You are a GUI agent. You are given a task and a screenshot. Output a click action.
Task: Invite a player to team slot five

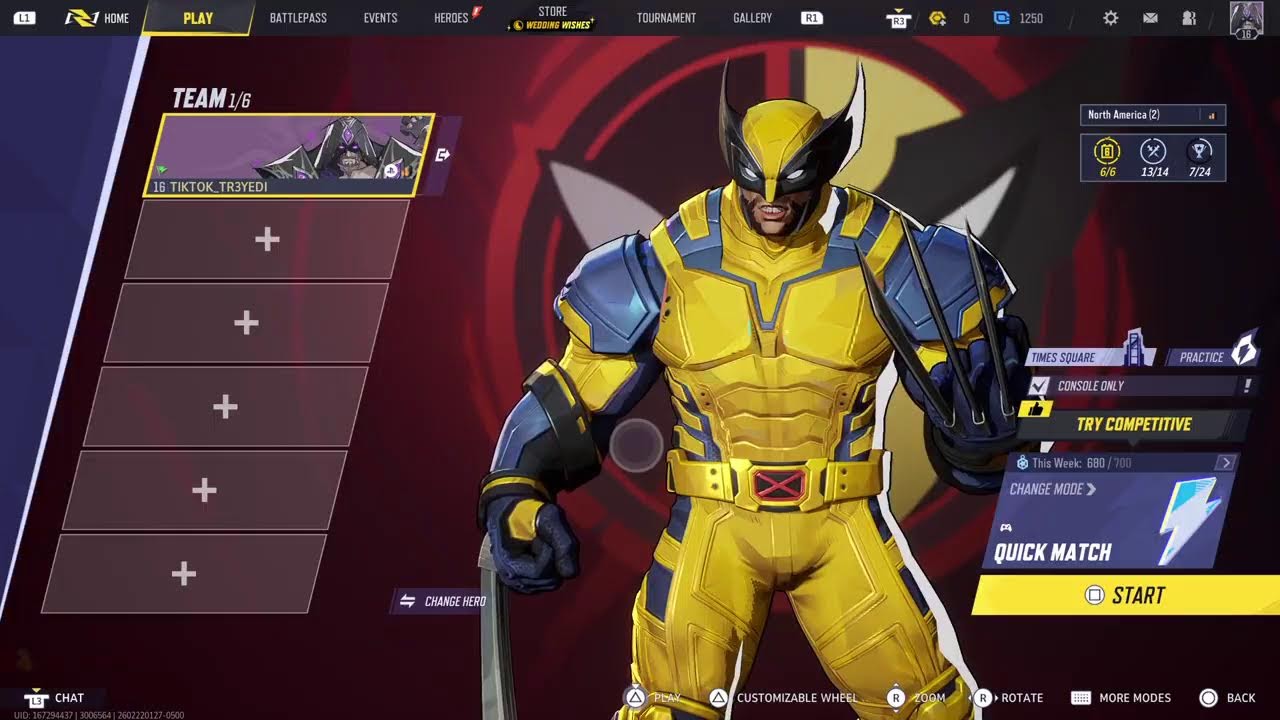(x=204, y=490)
